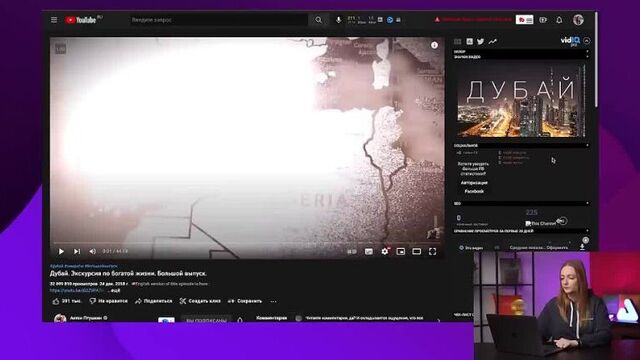Skip to the next video
This screenshot has height=360, width=640.
pyautogui.click(x=77, y=251)
